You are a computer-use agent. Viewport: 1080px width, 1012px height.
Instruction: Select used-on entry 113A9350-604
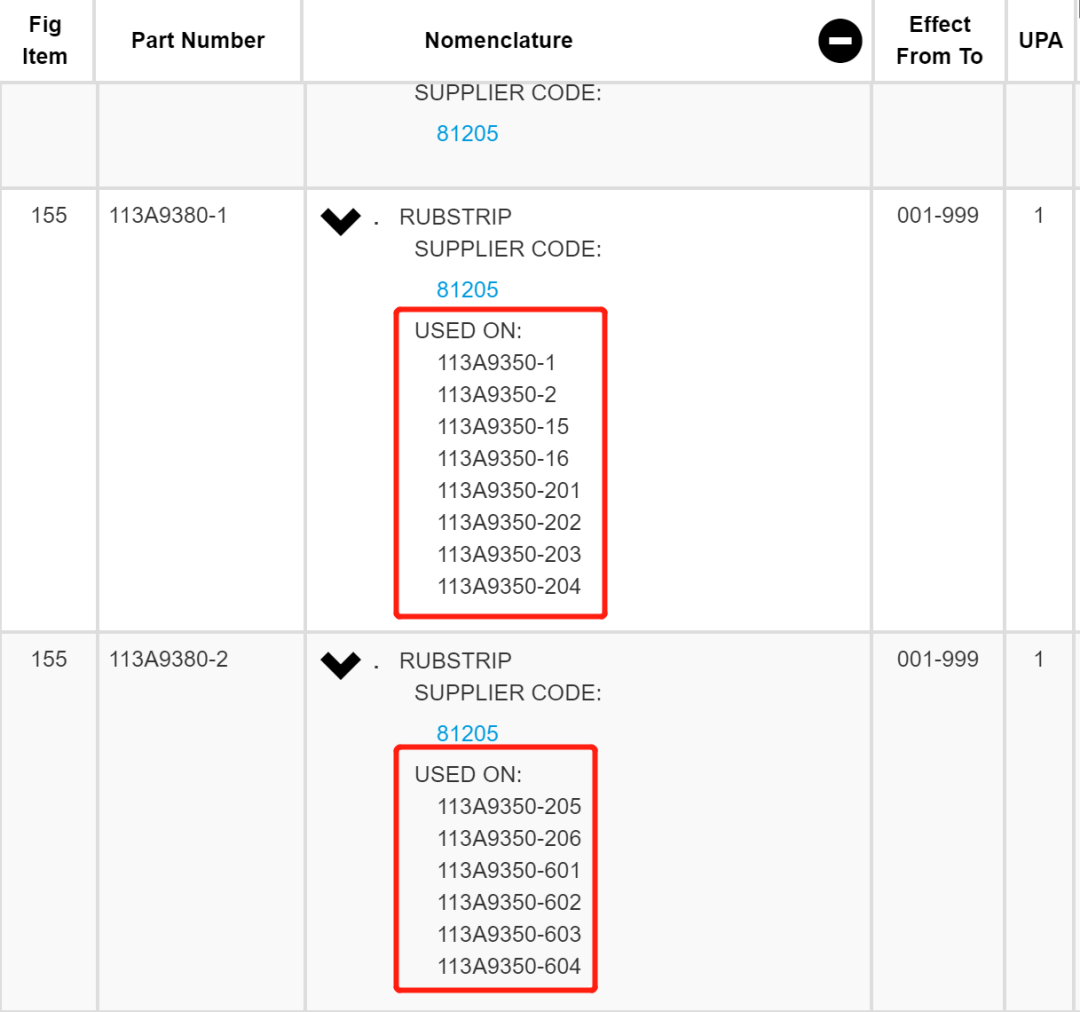[509, 966]
